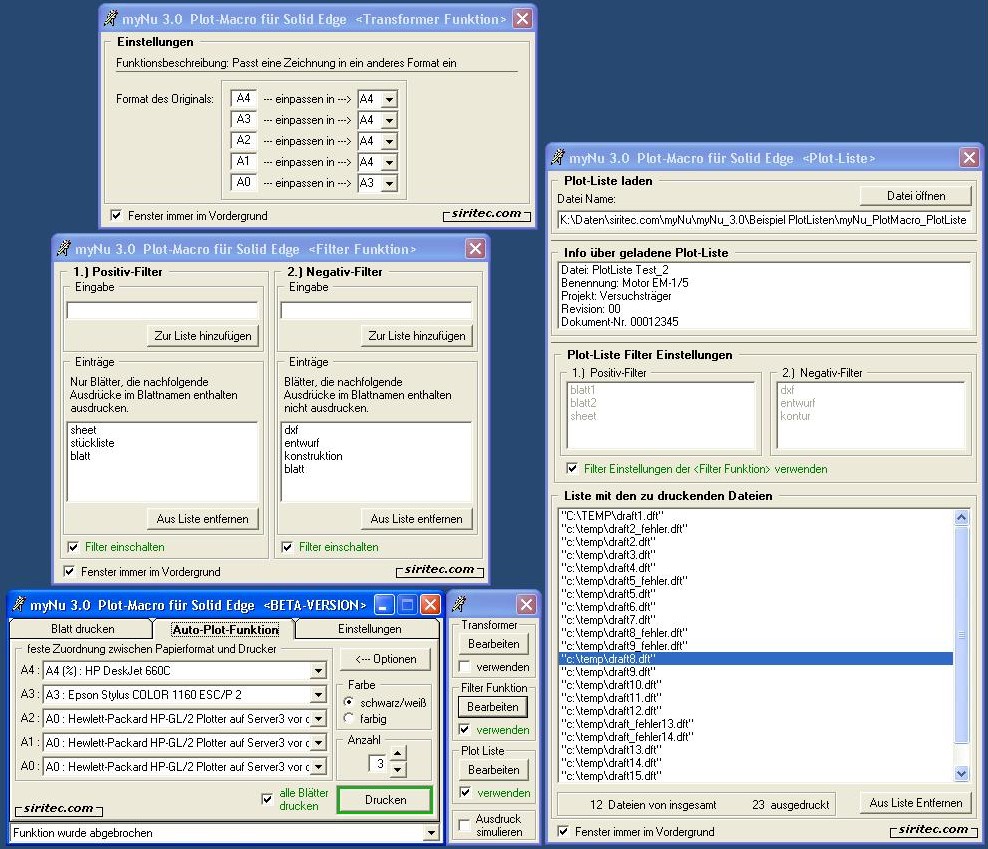Toggle 'Fenster immer im Vordergrund' in Filter window

click(69, 572)
